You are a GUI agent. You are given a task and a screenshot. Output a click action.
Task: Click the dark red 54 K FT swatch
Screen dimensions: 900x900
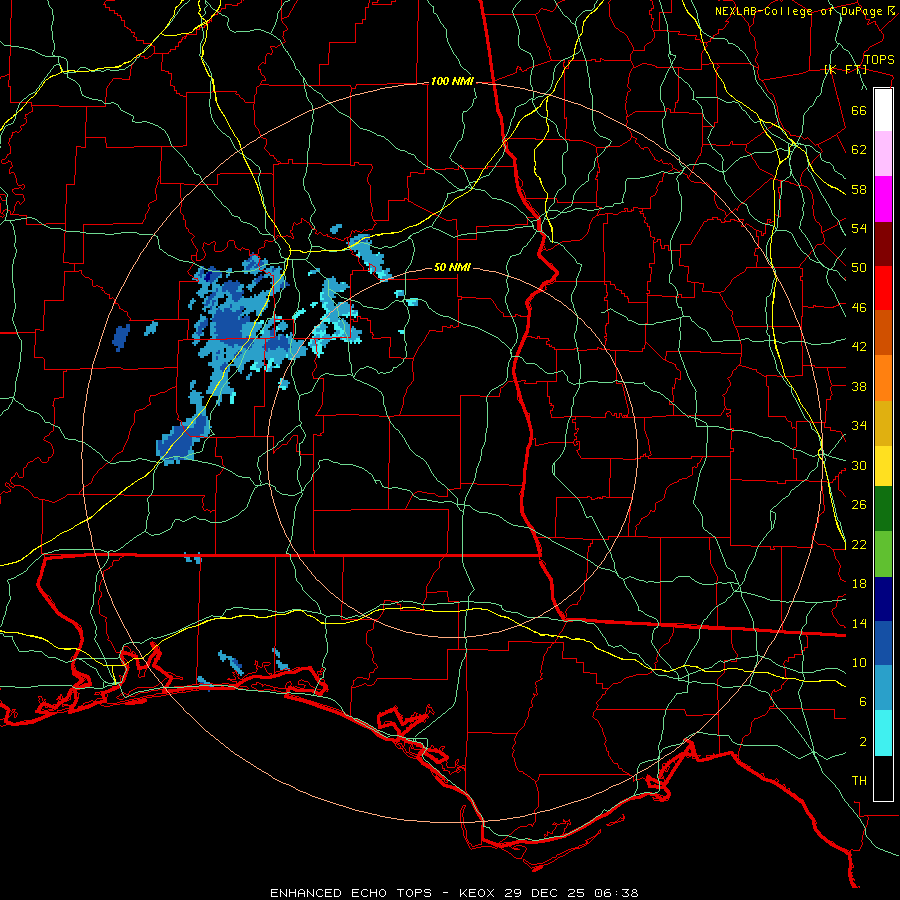pos(883,244)
